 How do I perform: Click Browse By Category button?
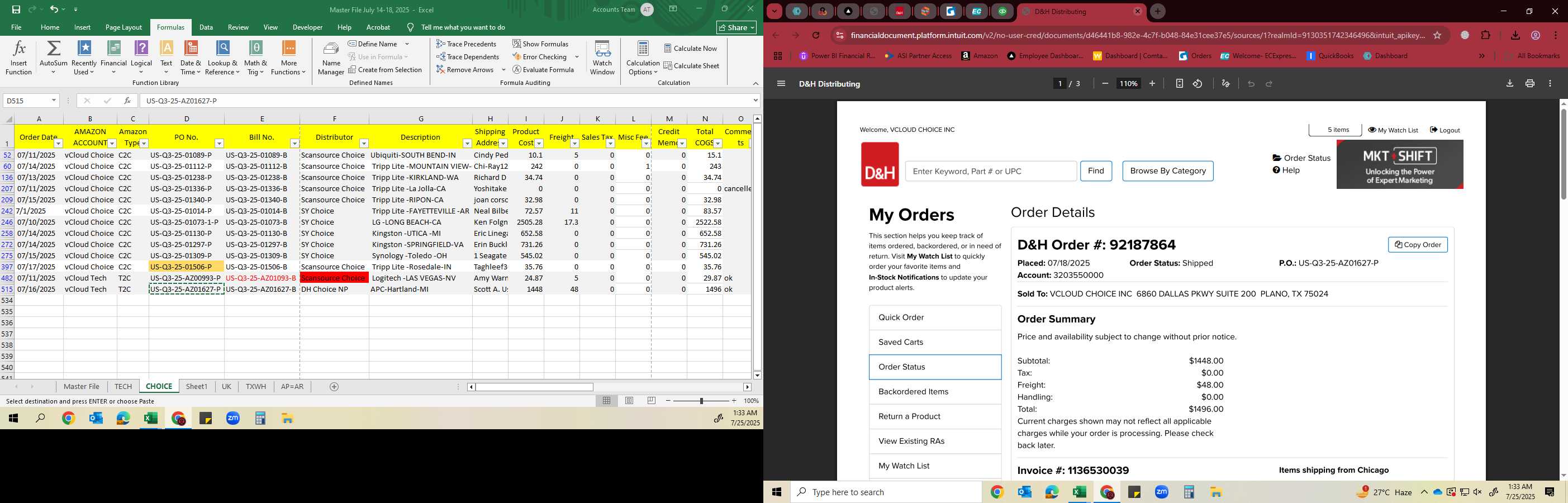pyautogui.click(x=1167, y=171)
